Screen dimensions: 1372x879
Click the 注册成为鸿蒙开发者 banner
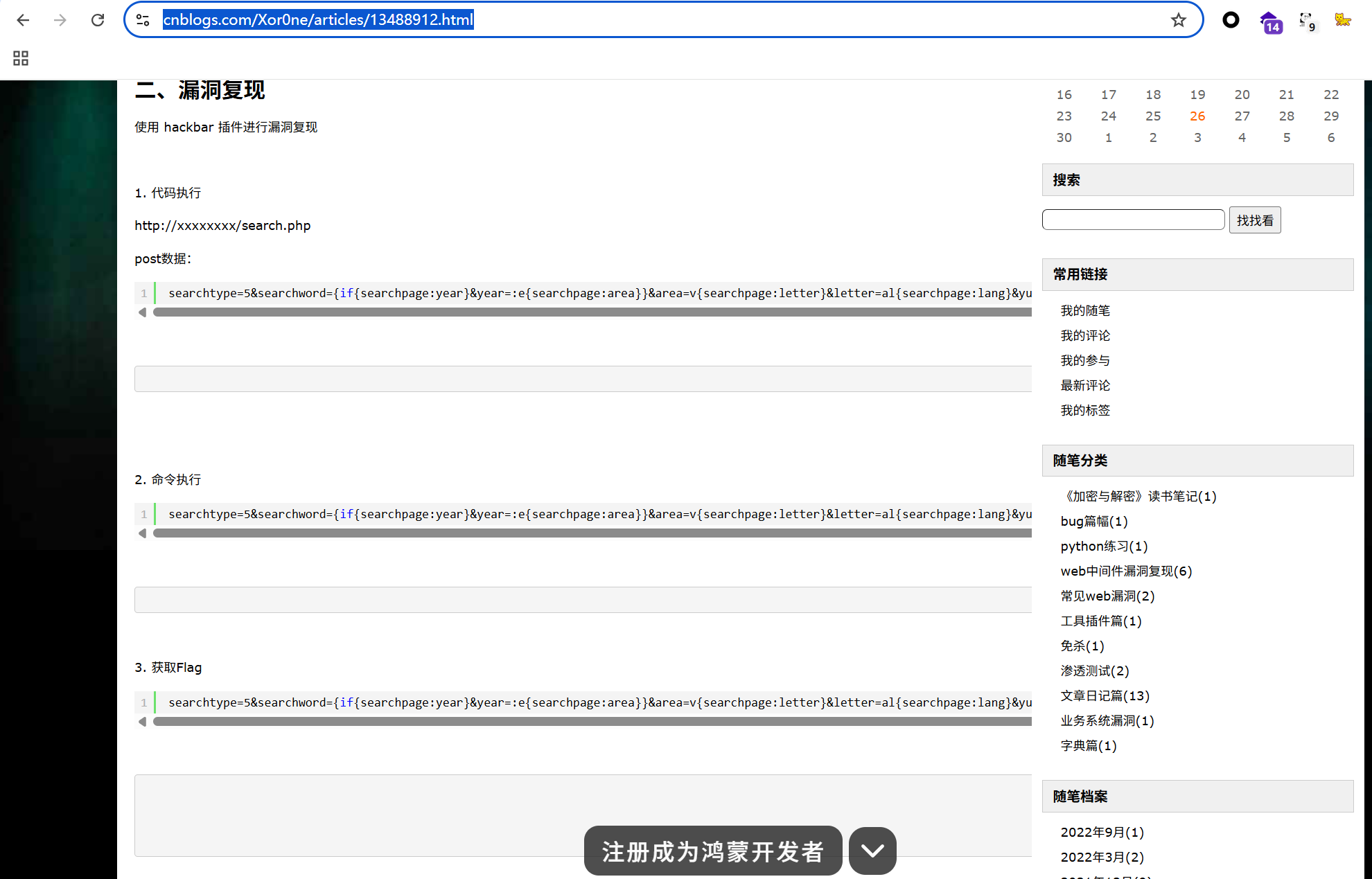click(712, 851)
